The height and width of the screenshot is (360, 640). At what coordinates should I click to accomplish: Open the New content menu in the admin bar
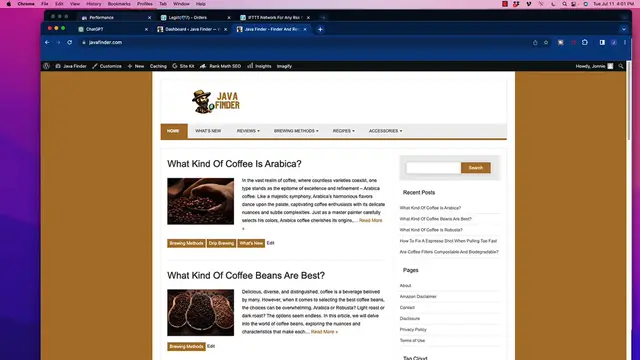136,66
